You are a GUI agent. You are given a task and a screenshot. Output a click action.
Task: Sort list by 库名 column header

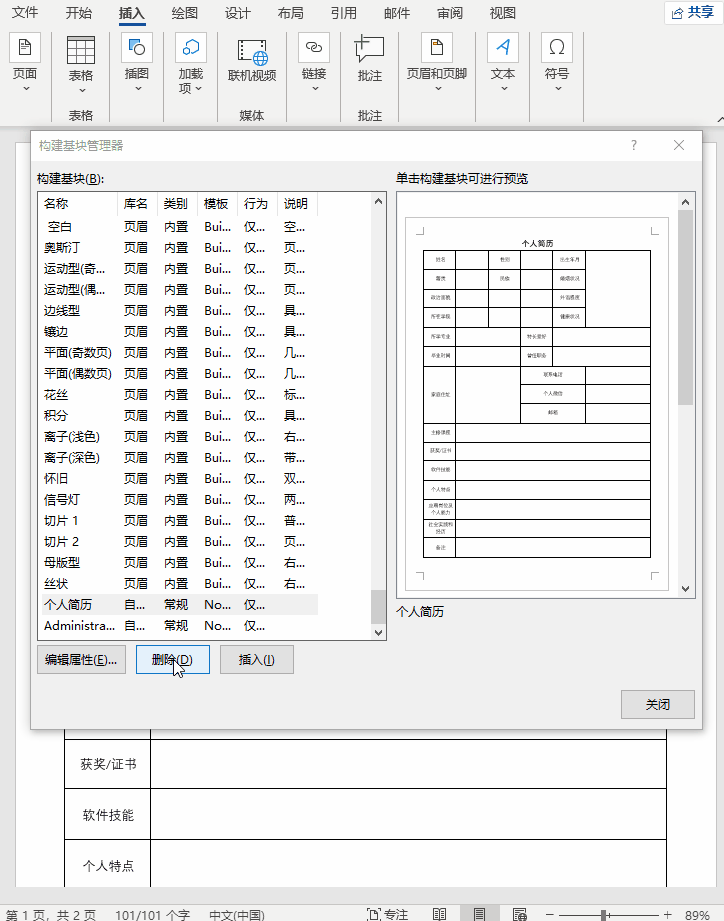(x=137, y=204)
